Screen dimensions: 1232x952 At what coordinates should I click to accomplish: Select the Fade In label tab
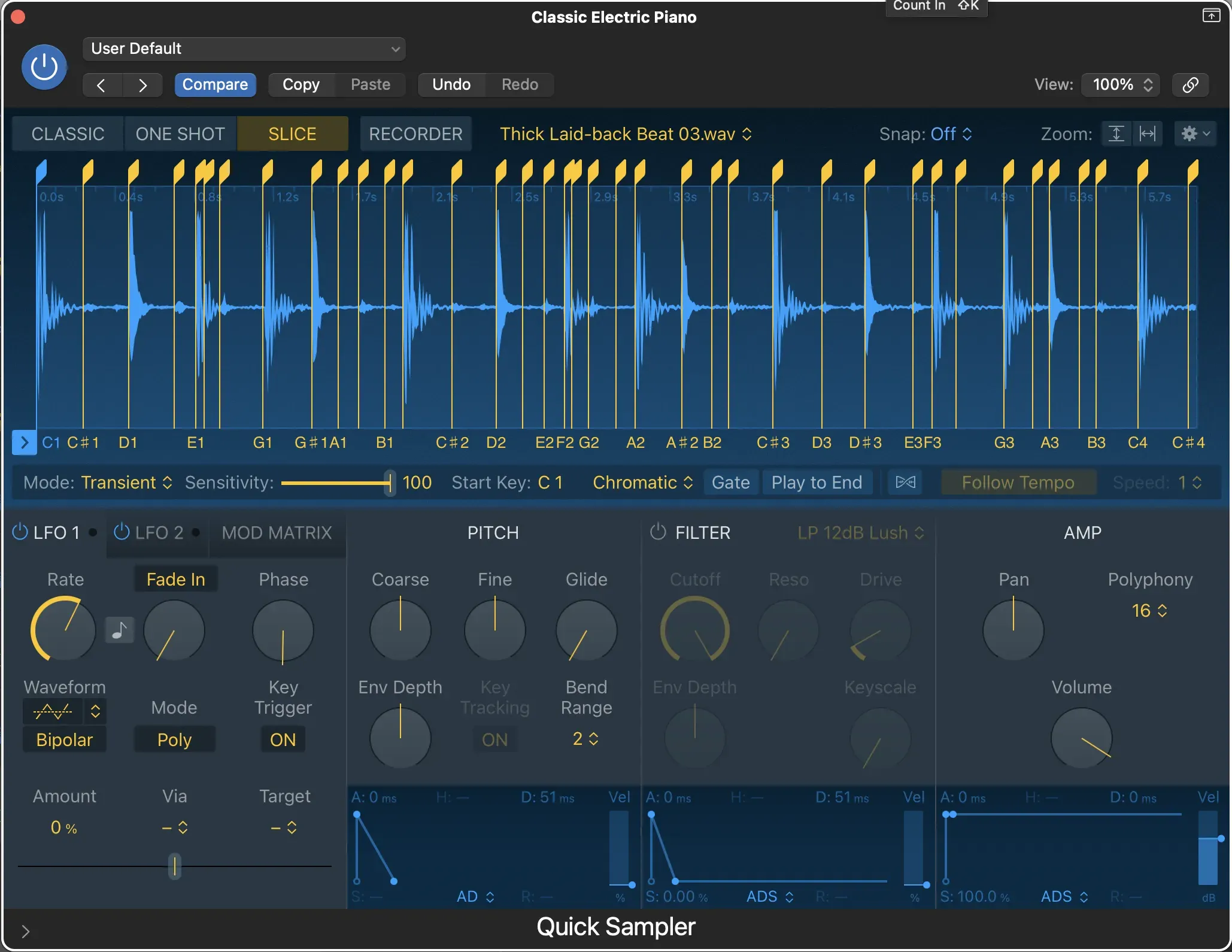pyautogui.click(x=176, y=579)
